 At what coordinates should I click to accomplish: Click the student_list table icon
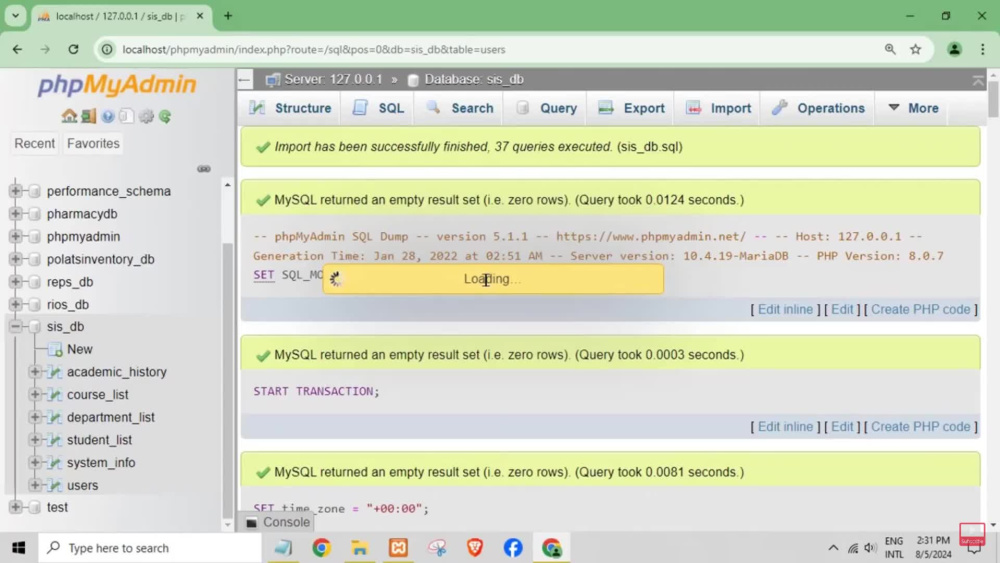55,440
